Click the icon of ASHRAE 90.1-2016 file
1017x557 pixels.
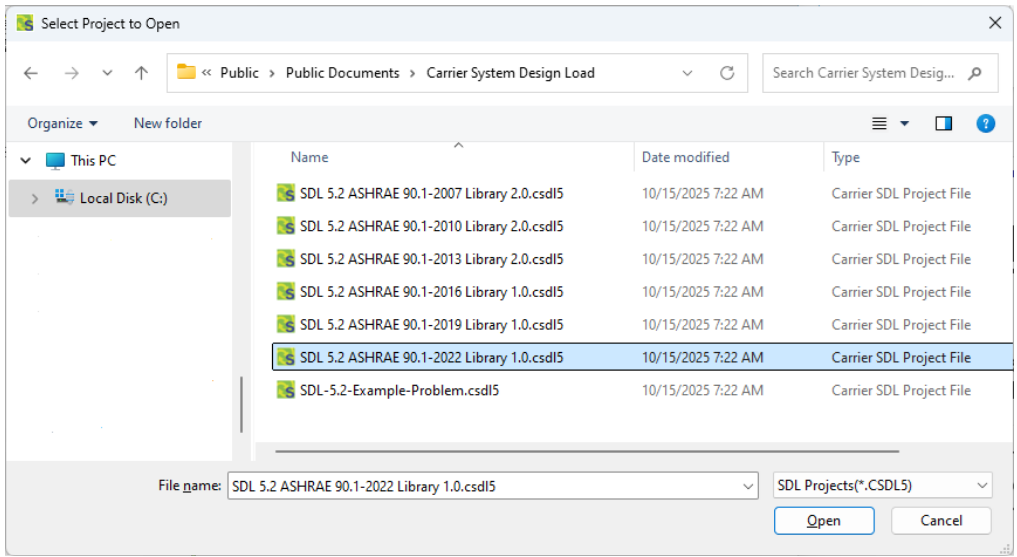coord(285,292)
